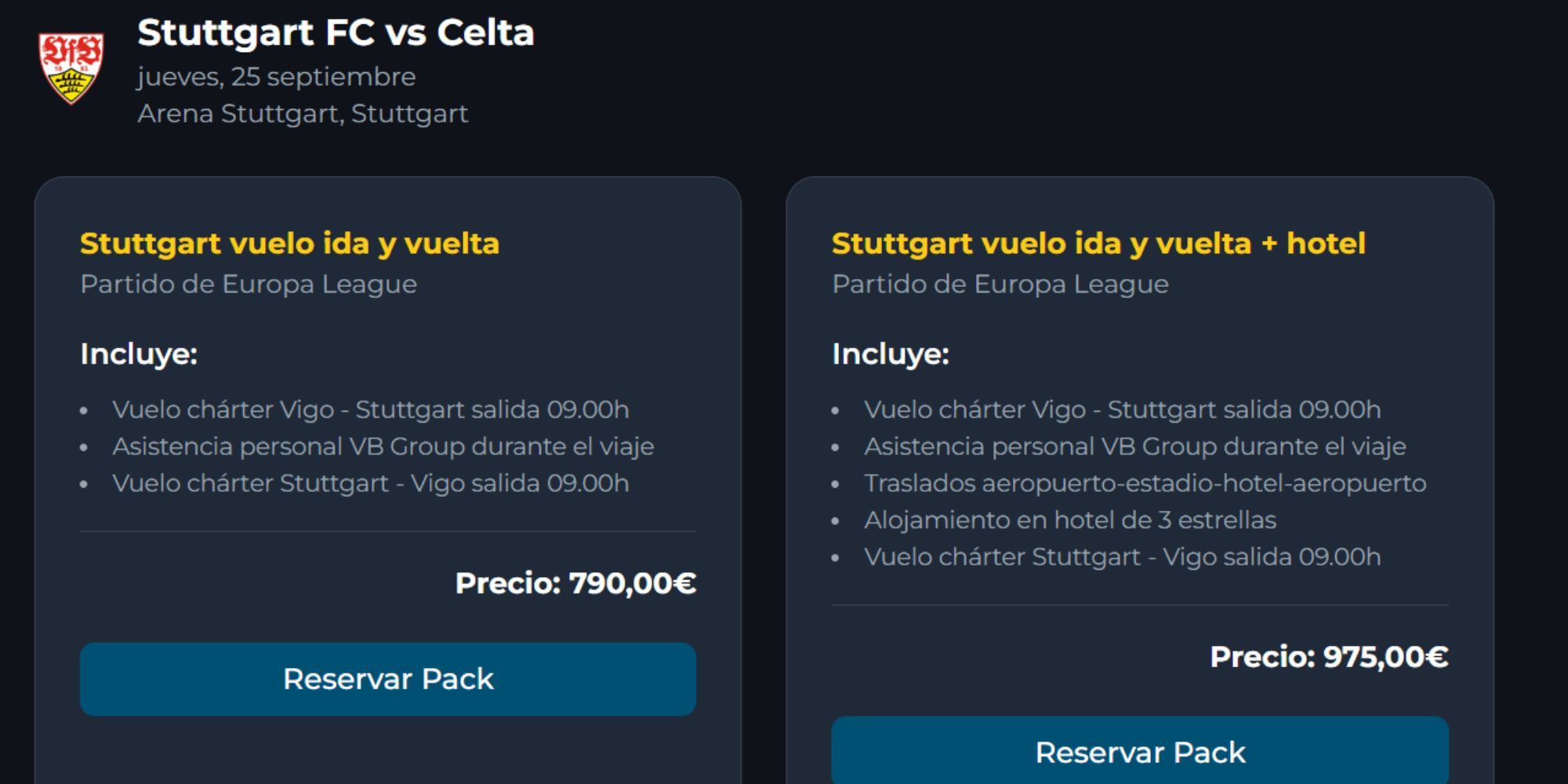Click 'Reservar Pack' on the flight-only pack
The image size is (1568, 784).
(389, 679)
